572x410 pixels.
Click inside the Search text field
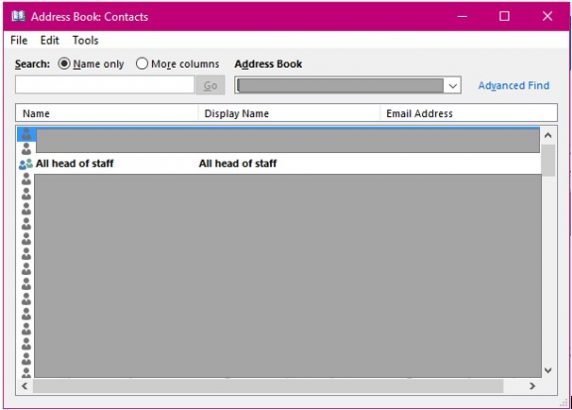pyautogui.click(x=105, y=85)
